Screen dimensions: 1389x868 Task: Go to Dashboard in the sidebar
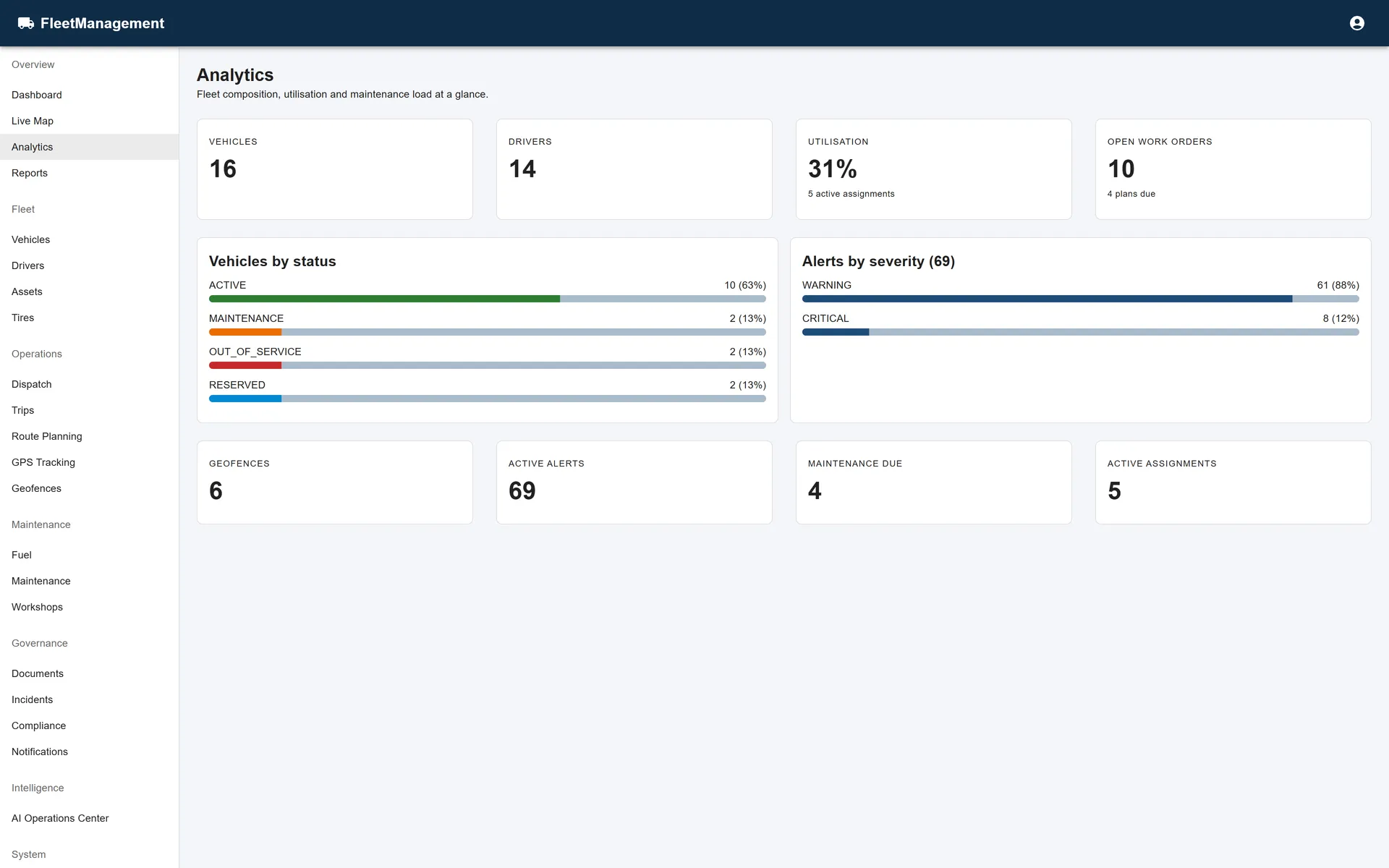[x=89, y=95]
